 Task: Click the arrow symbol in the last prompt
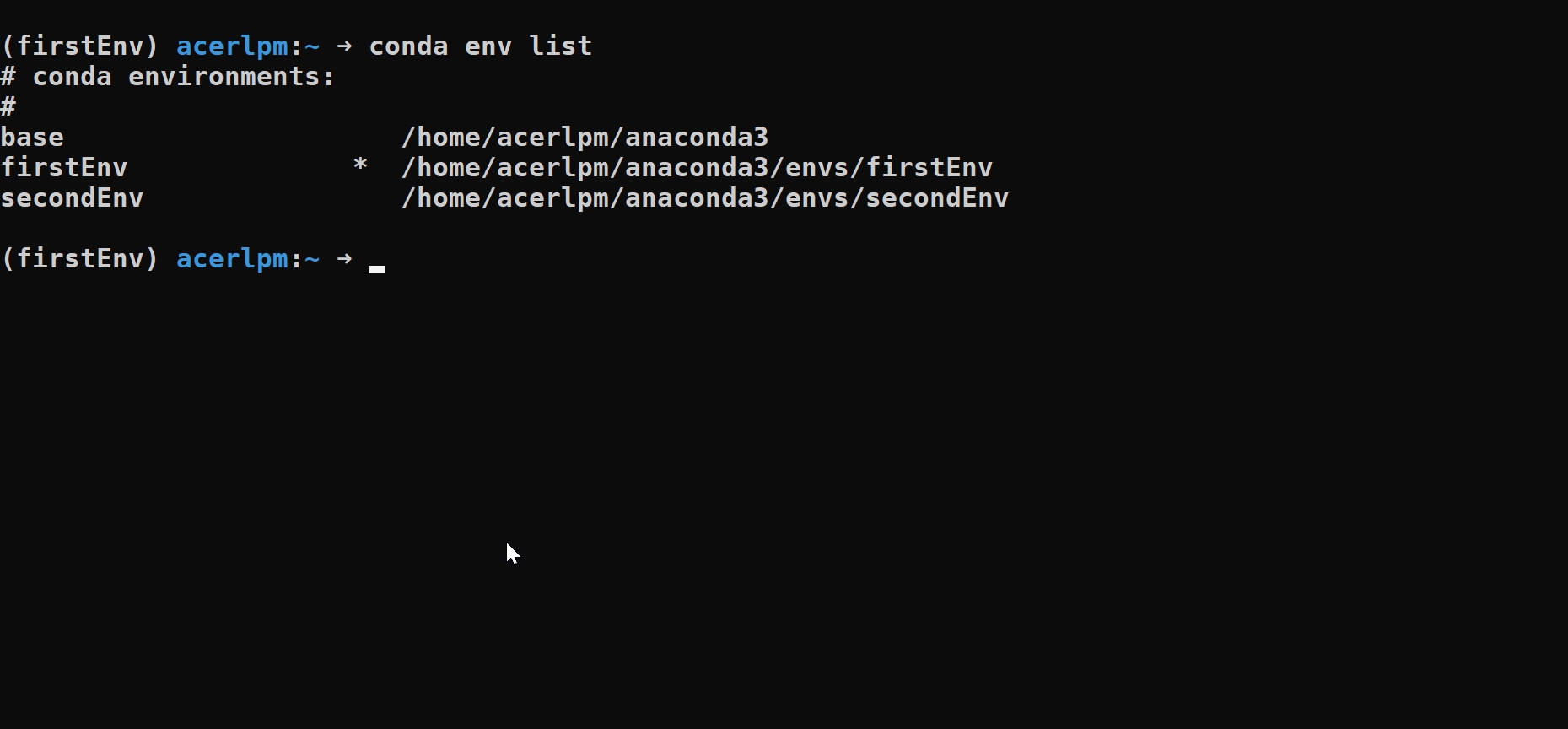[x=344, y=258]
